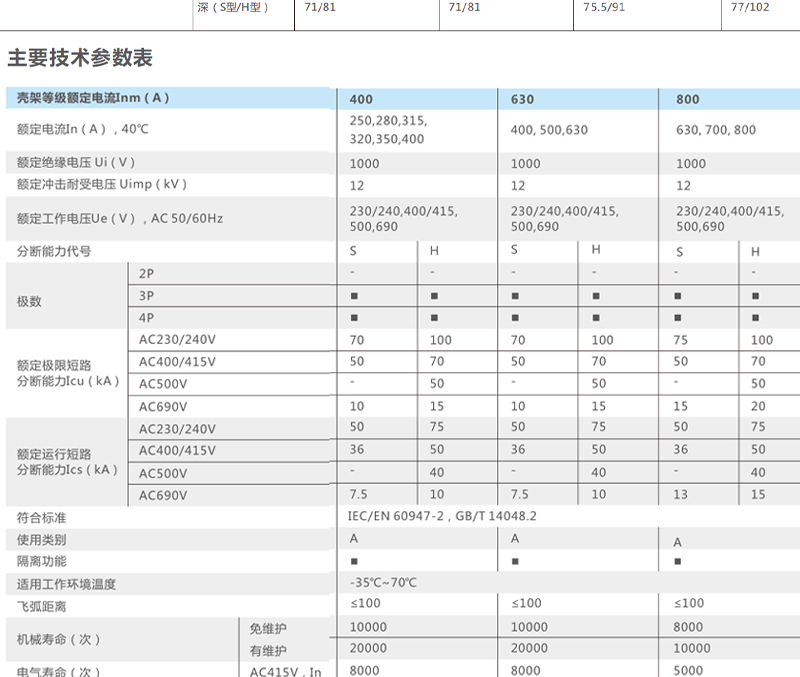The image size is (800, 677).
Task: Click the 800 frame column header
Action: coord(688,100)
